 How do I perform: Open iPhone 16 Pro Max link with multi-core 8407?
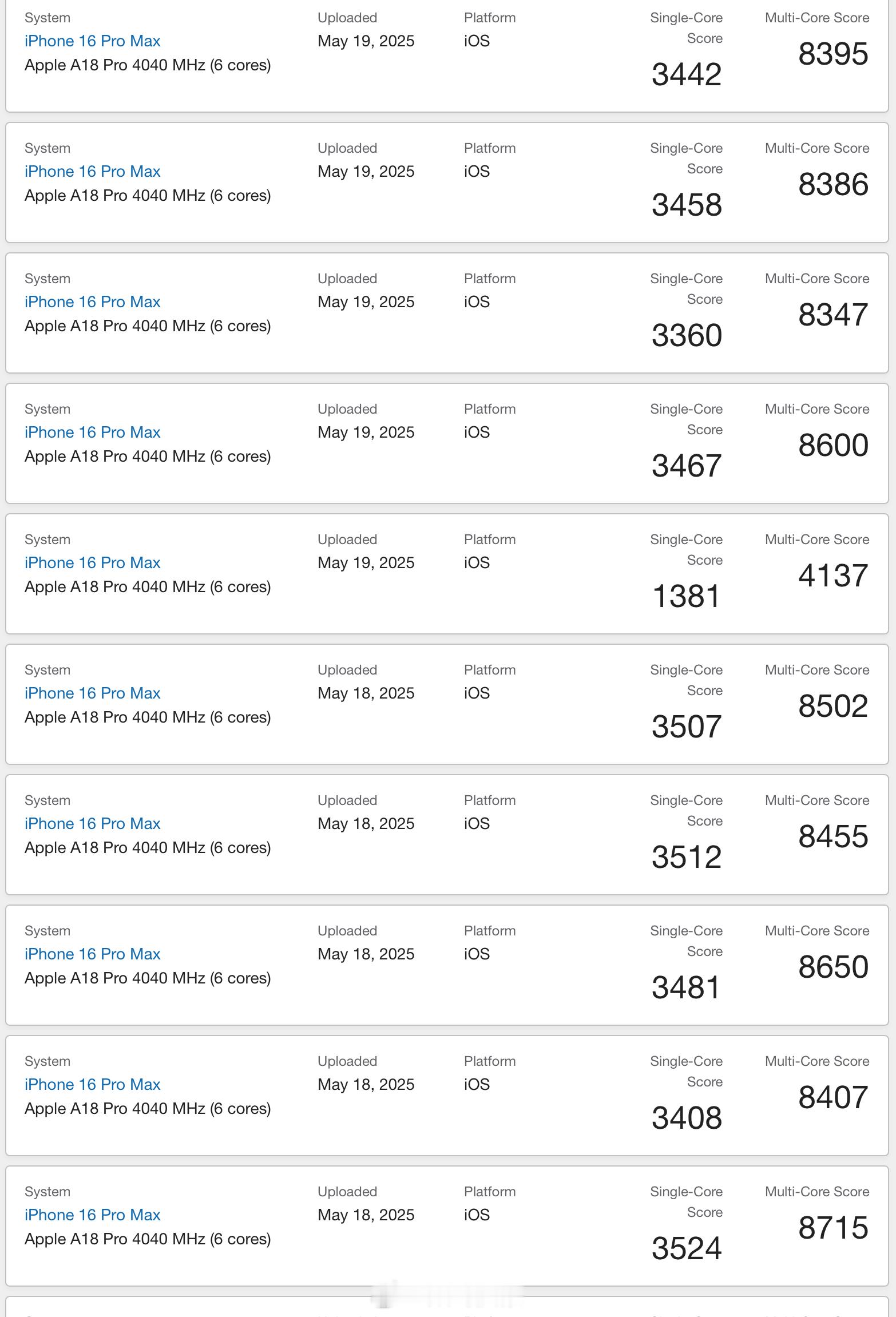(92, 1085)
